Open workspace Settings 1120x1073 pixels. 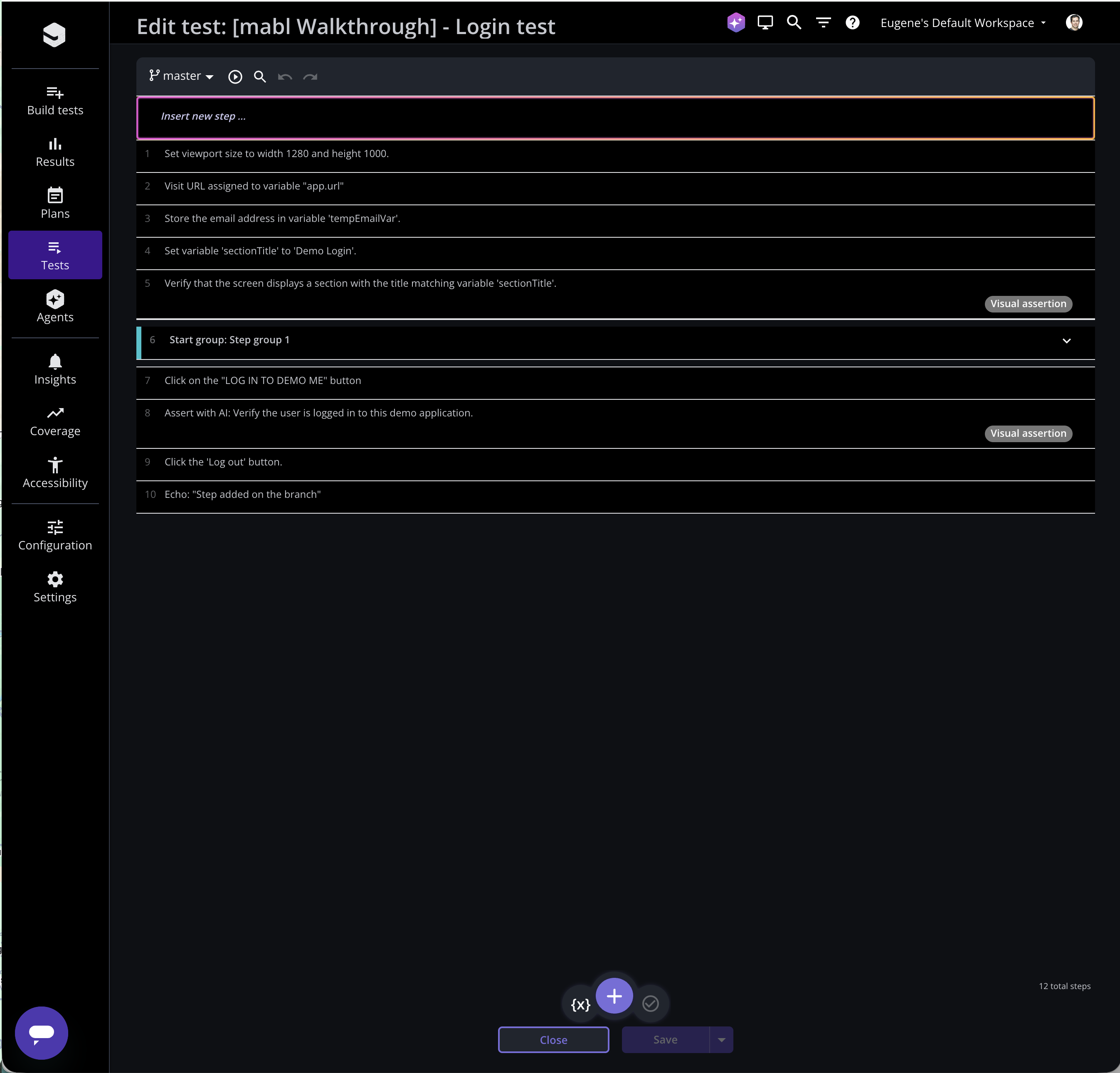coord(55,587)
